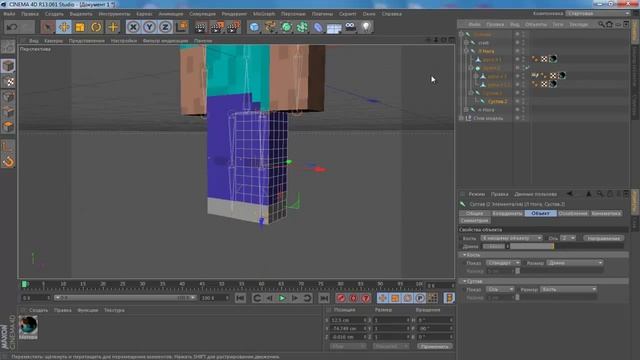Add a camera object from the toolbar
Image resolution: width=640 pixels, height=360 pixels.
tap(350, 27)
